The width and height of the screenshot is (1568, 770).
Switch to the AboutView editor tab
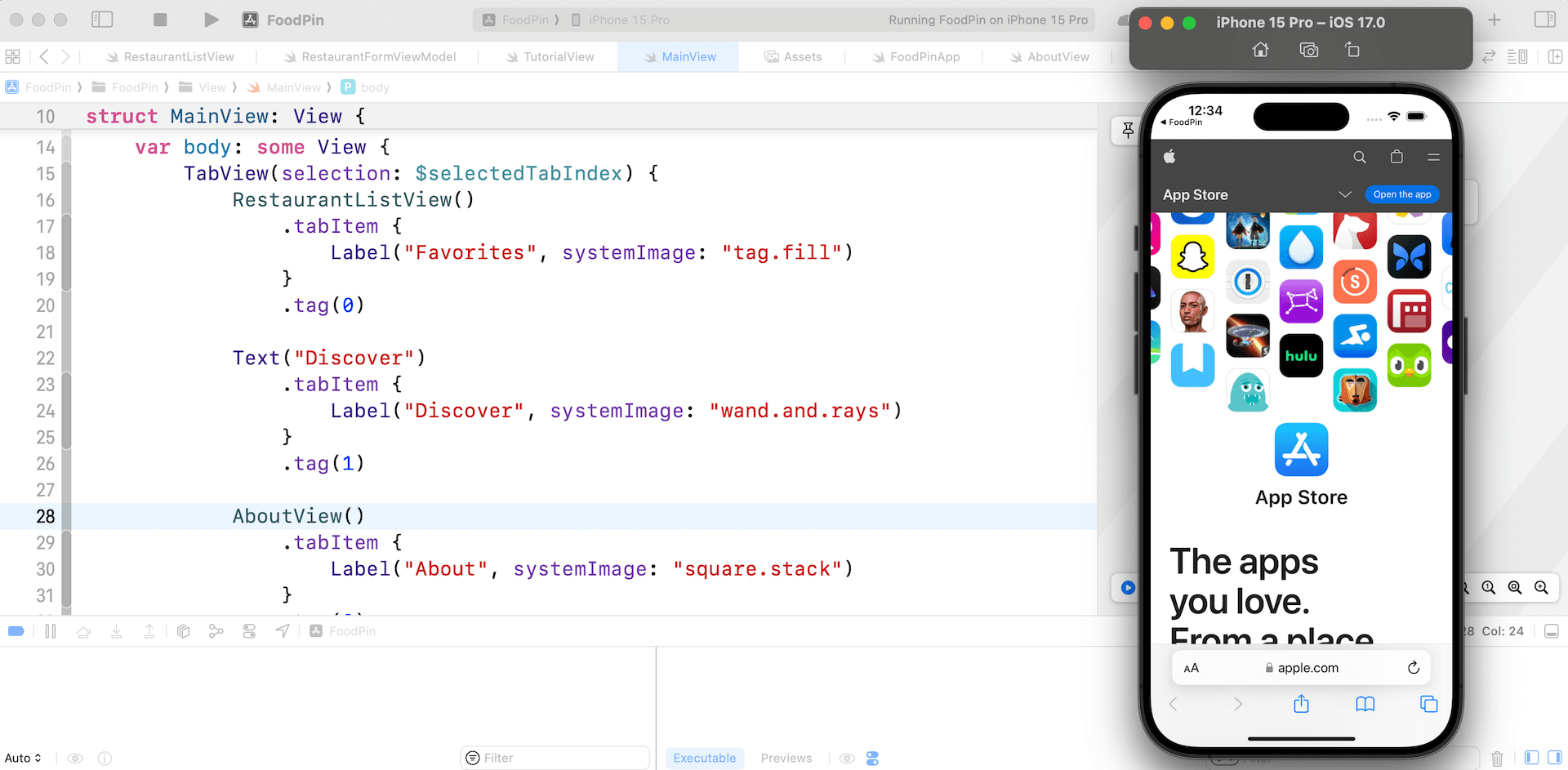point(1049,56)
